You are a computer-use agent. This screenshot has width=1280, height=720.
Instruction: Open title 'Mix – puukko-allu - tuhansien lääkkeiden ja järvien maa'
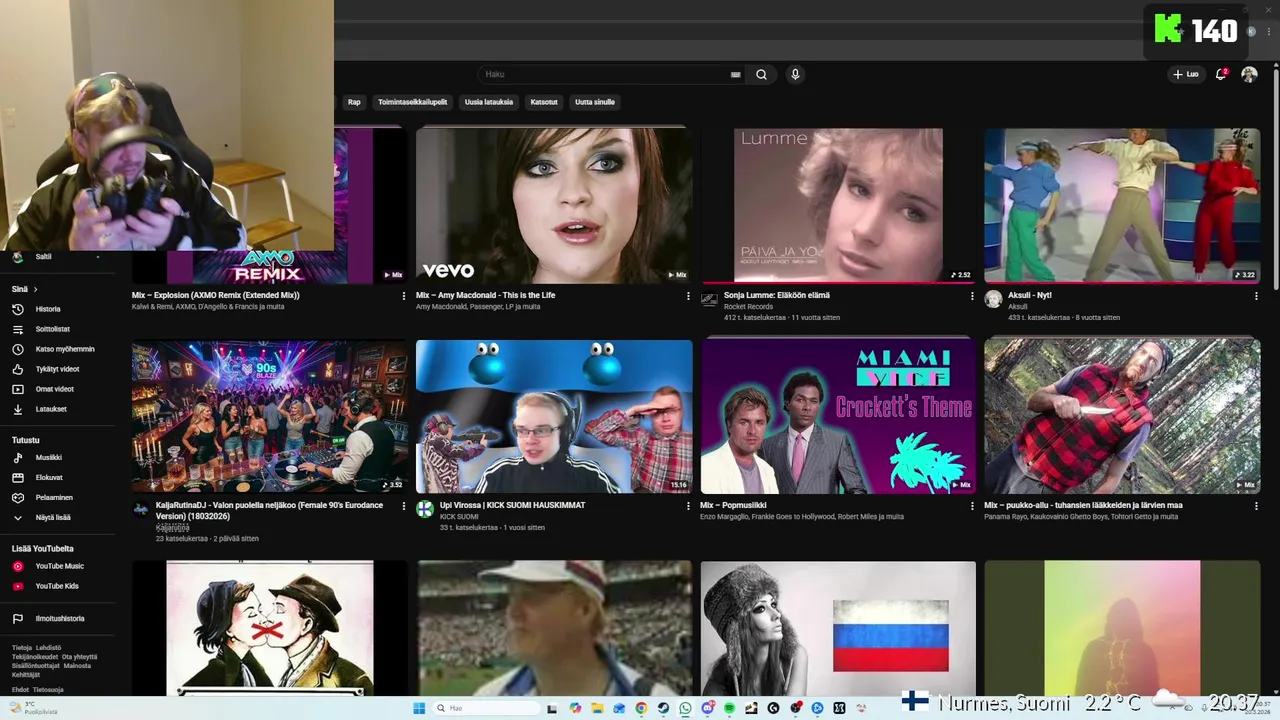(1083, 505)
